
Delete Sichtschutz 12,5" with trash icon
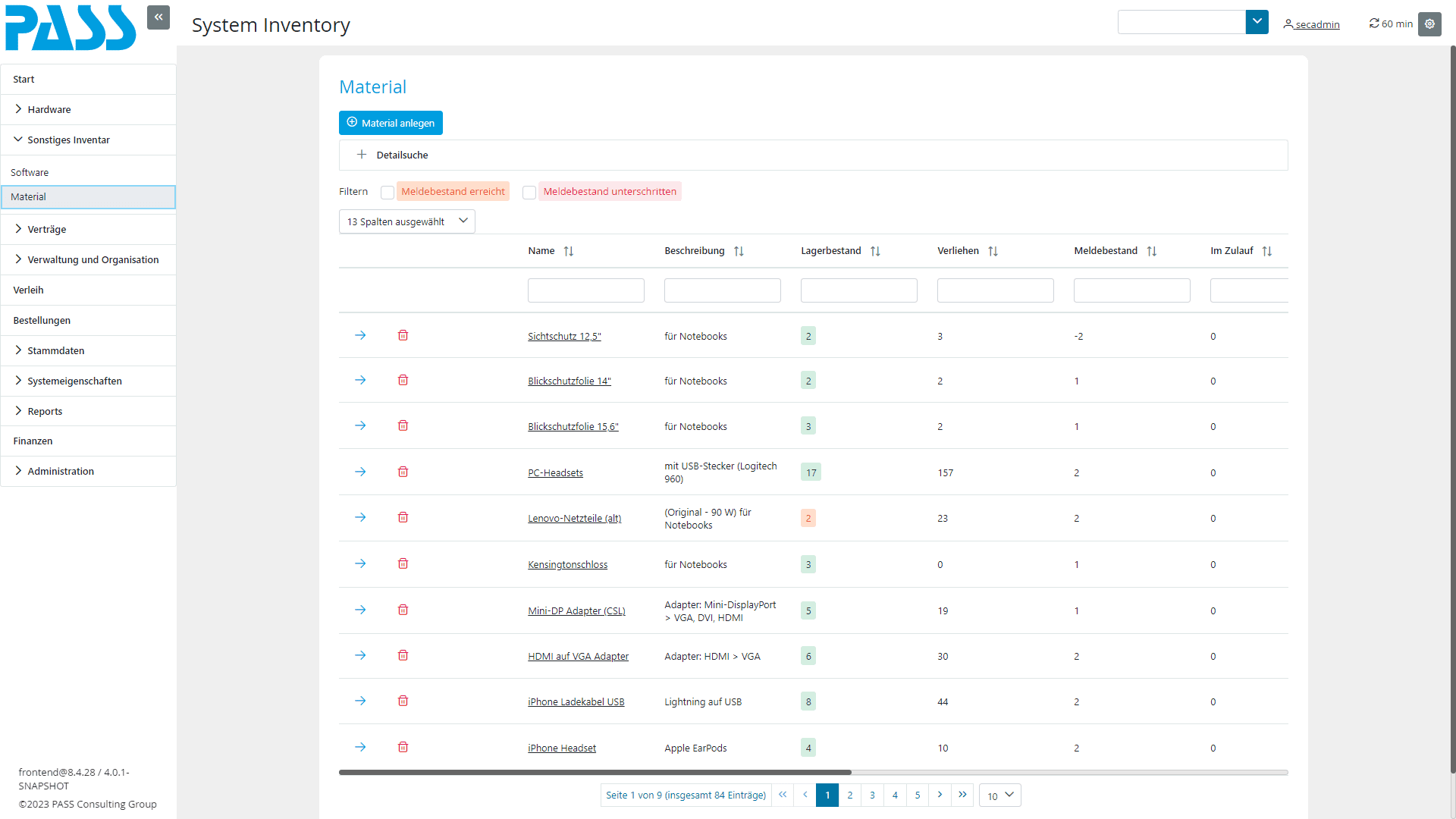point(403,335)
